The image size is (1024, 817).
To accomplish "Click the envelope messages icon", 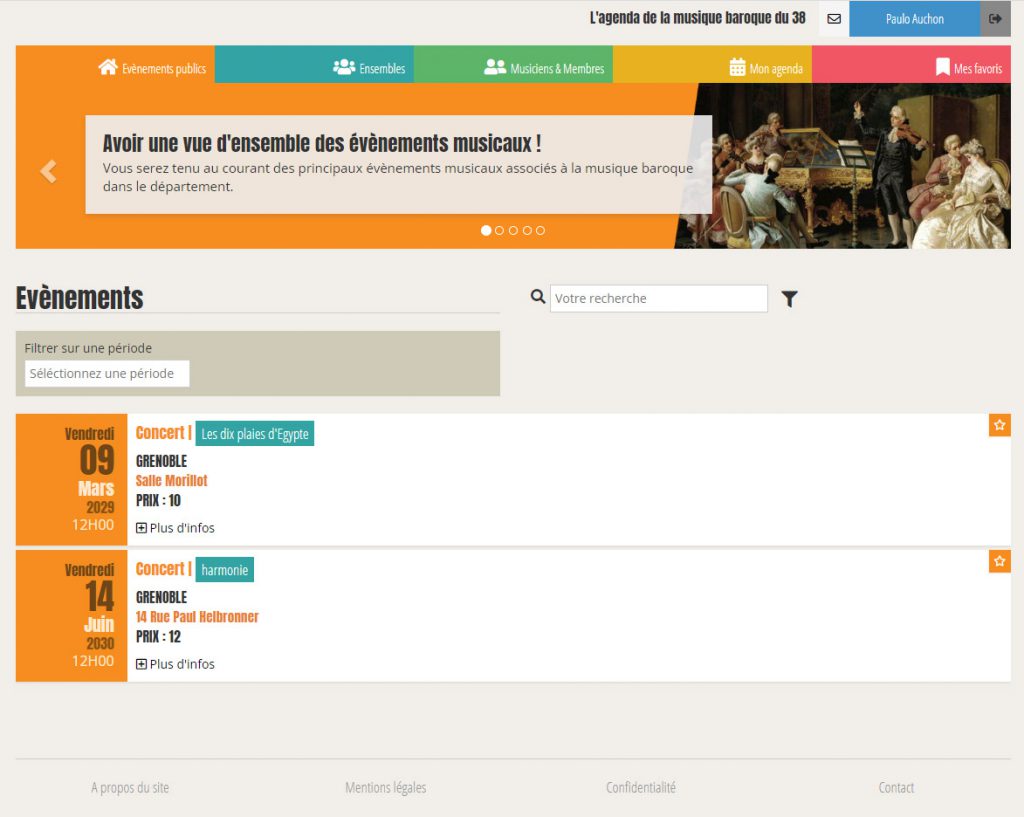I will (833, 19).
